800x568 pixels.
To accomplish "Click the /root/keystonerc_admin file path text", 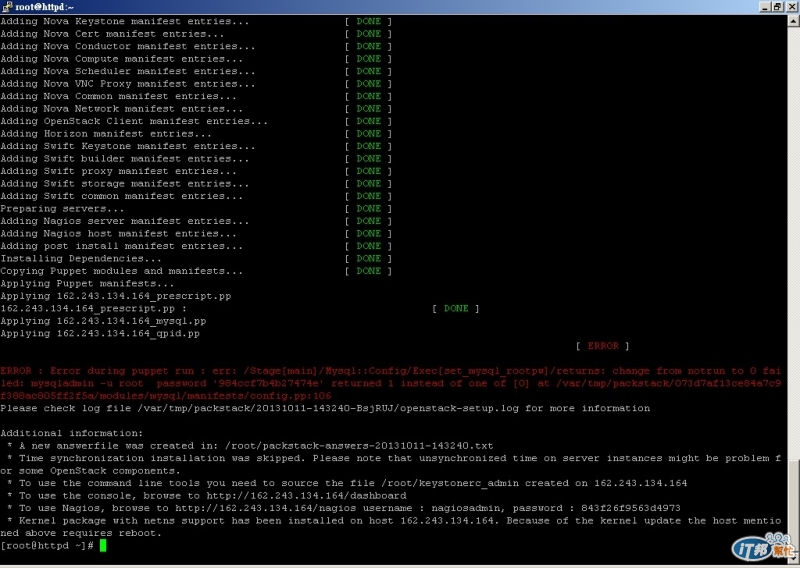I will (x=449, y=483).
